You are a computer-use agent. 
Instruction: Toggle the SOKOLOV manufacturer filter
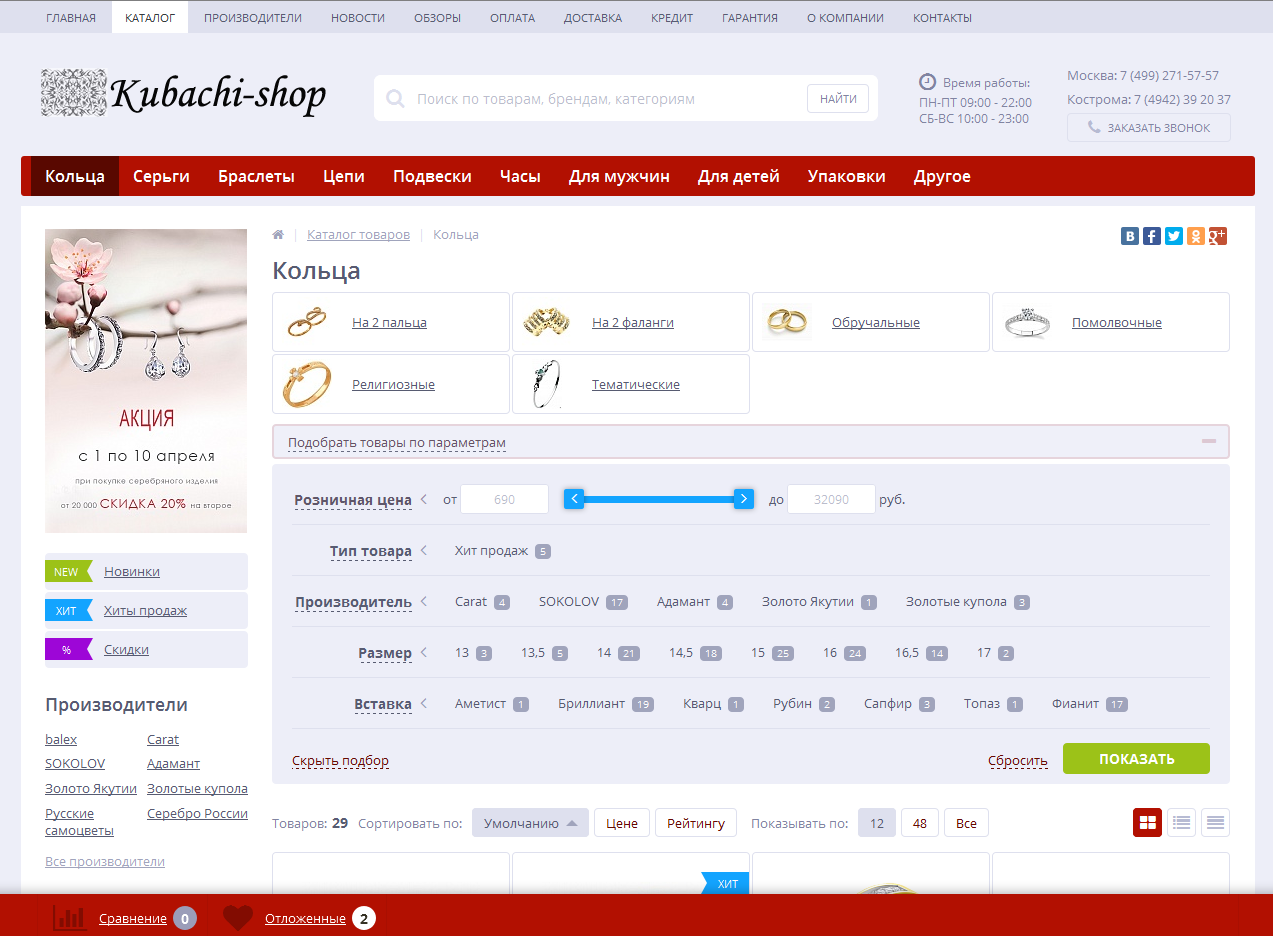pyautogui.click(x=569, y=602)
